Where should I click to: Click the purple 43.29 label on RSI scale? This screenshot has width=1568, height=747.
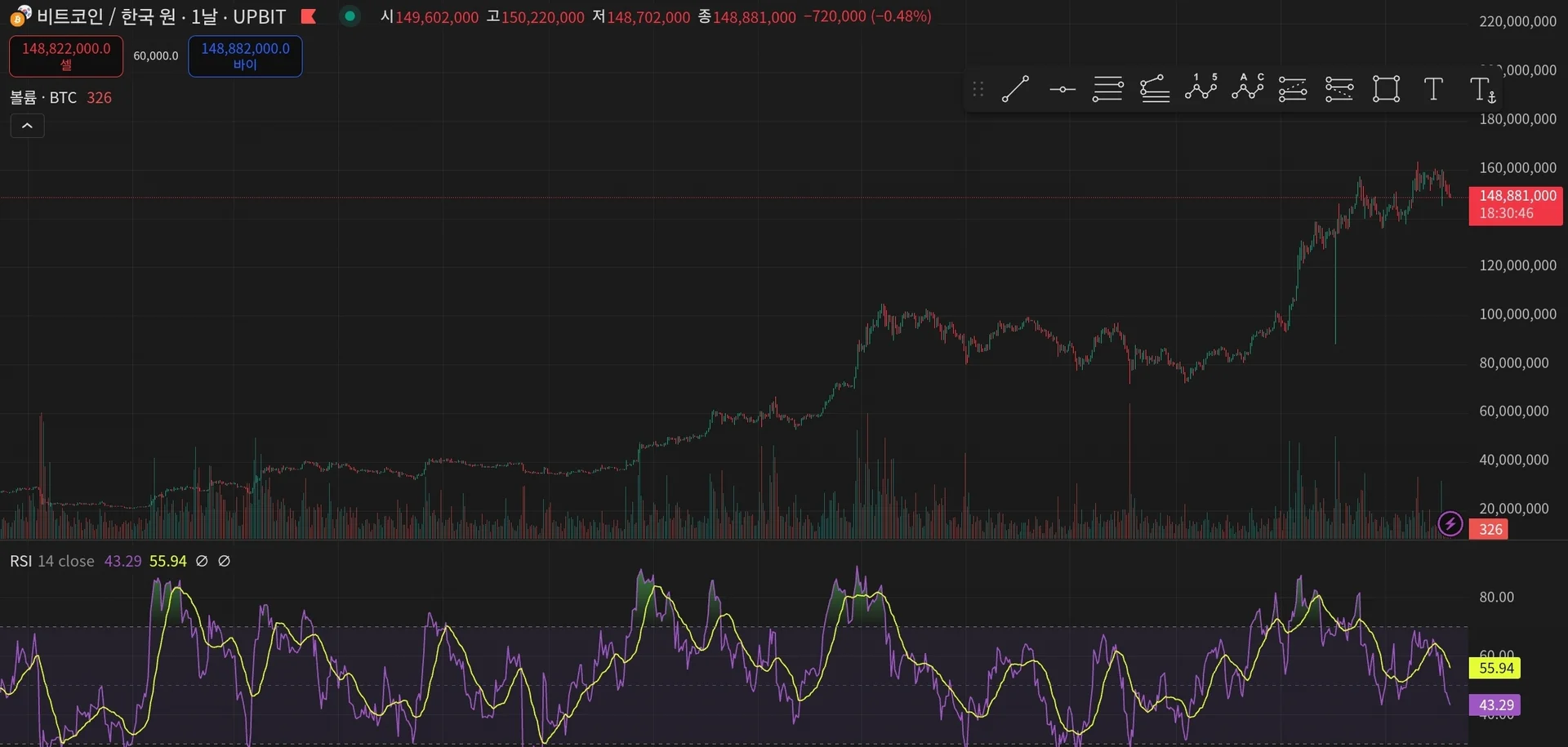[x=1496, y=705]
